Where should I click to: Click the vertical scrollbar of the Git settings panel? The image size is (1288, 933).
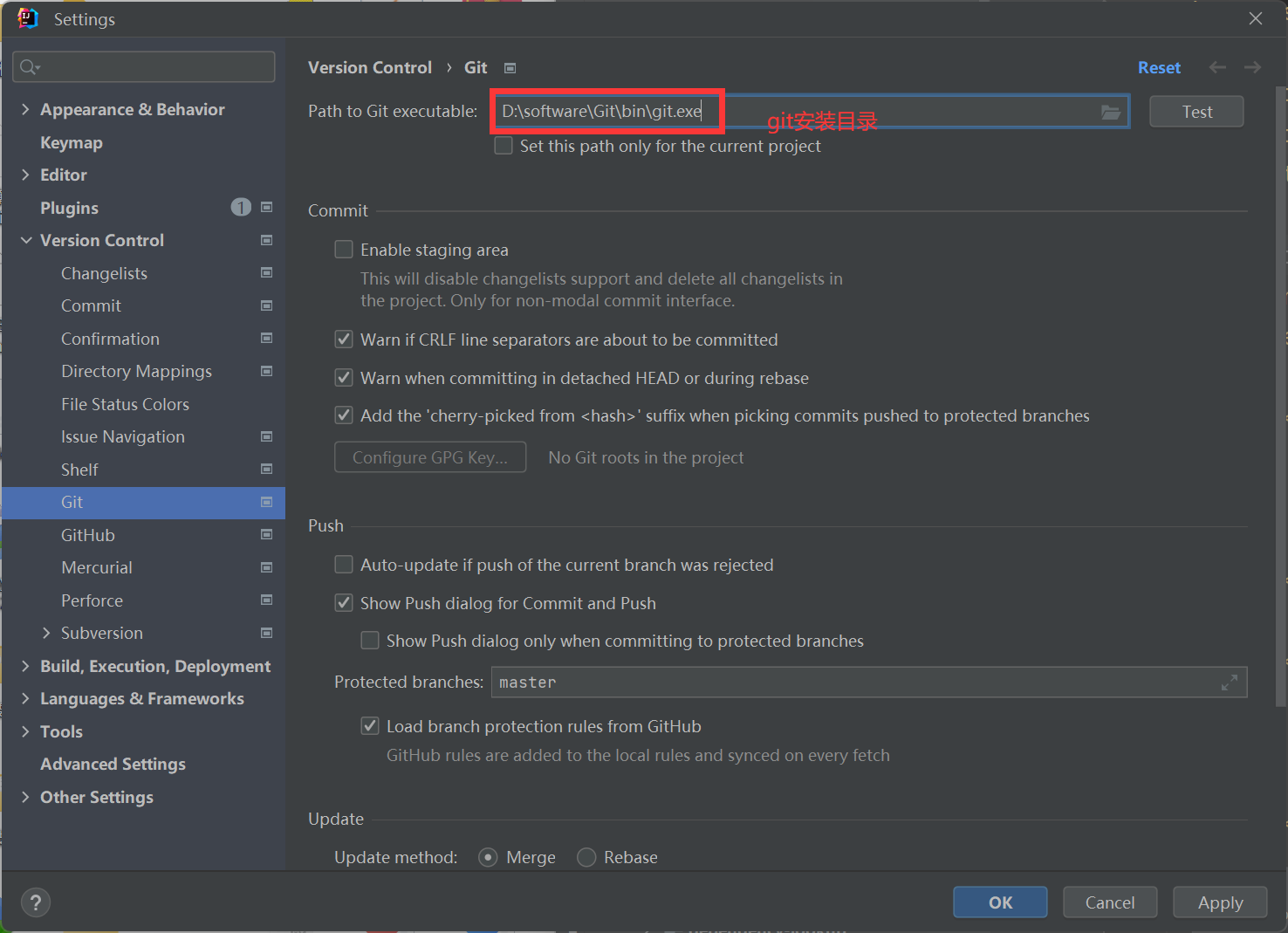coord(1280,396)
